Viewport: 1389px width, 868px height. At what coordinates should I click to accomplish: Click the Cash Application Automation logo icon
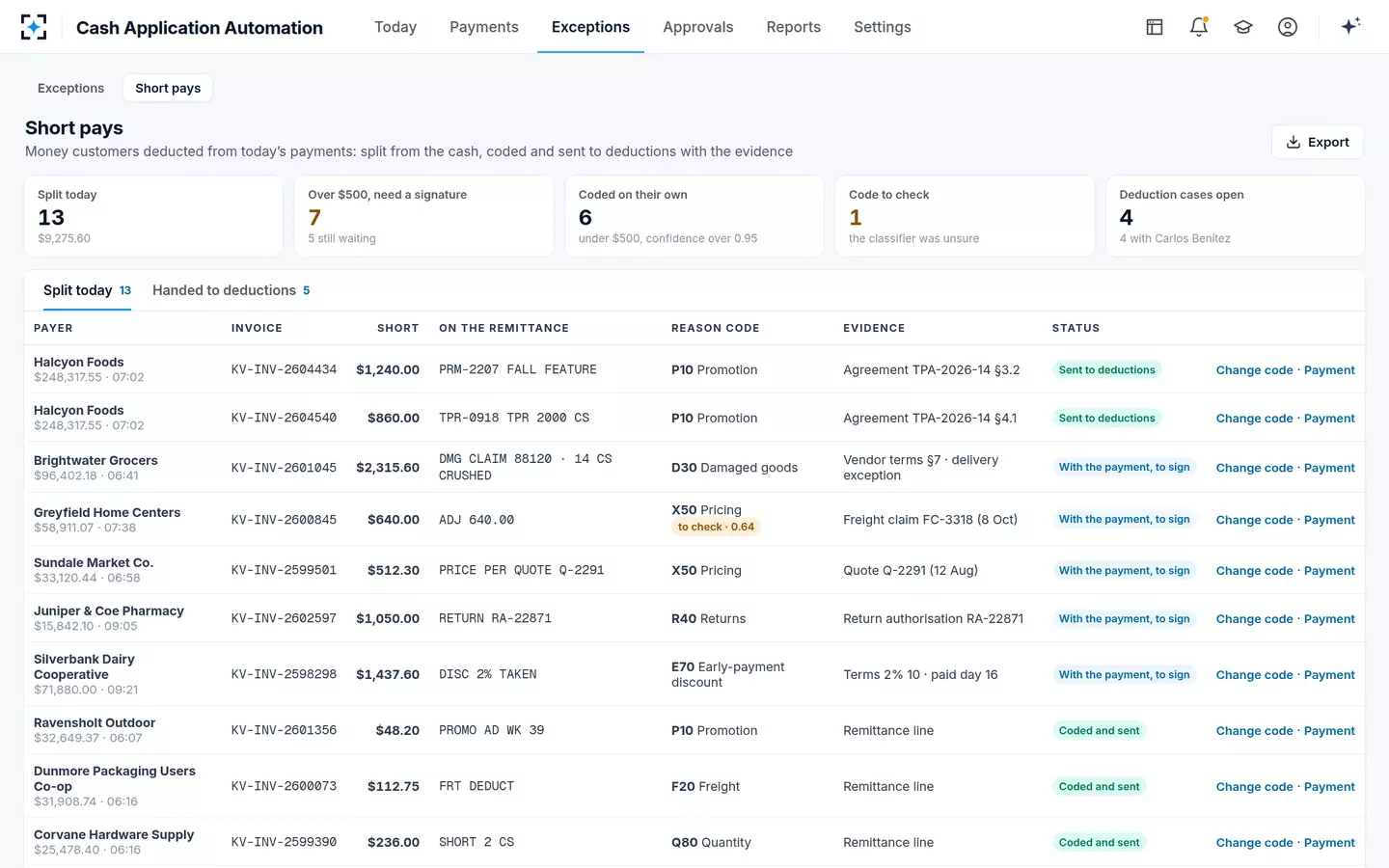pos(34,27)
